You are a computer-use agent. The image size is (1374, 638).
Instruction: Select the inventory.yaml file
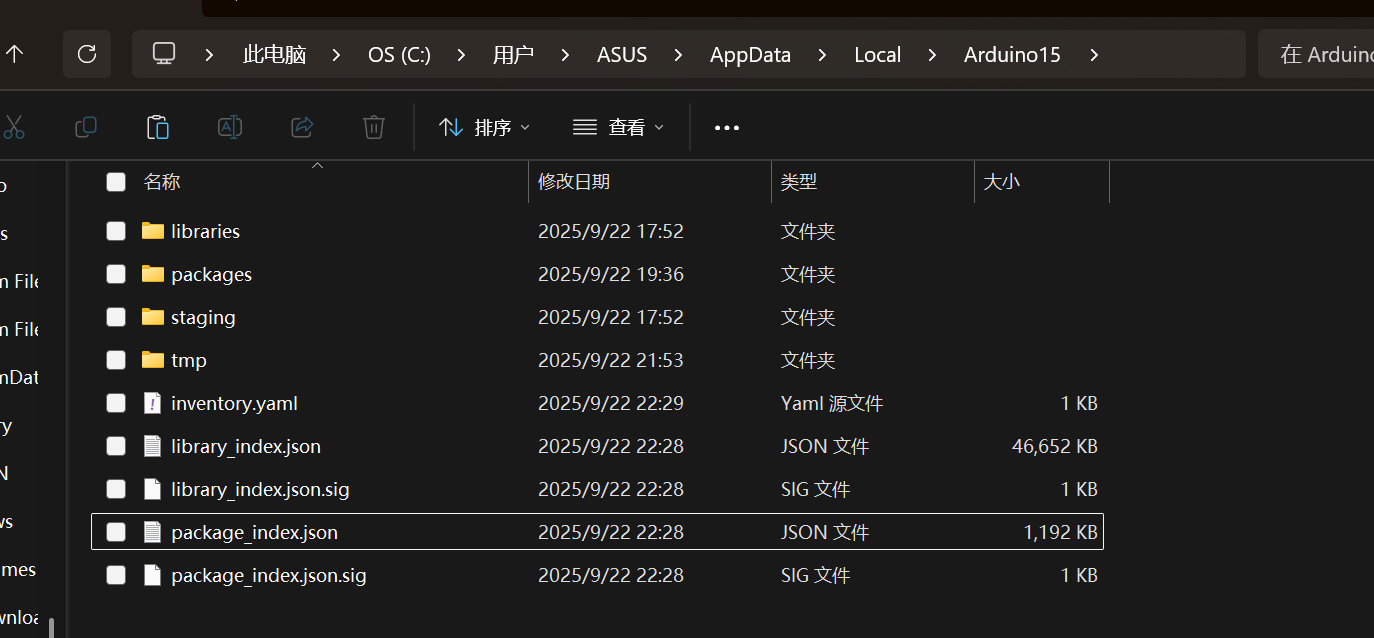click(x=234, y=403)
